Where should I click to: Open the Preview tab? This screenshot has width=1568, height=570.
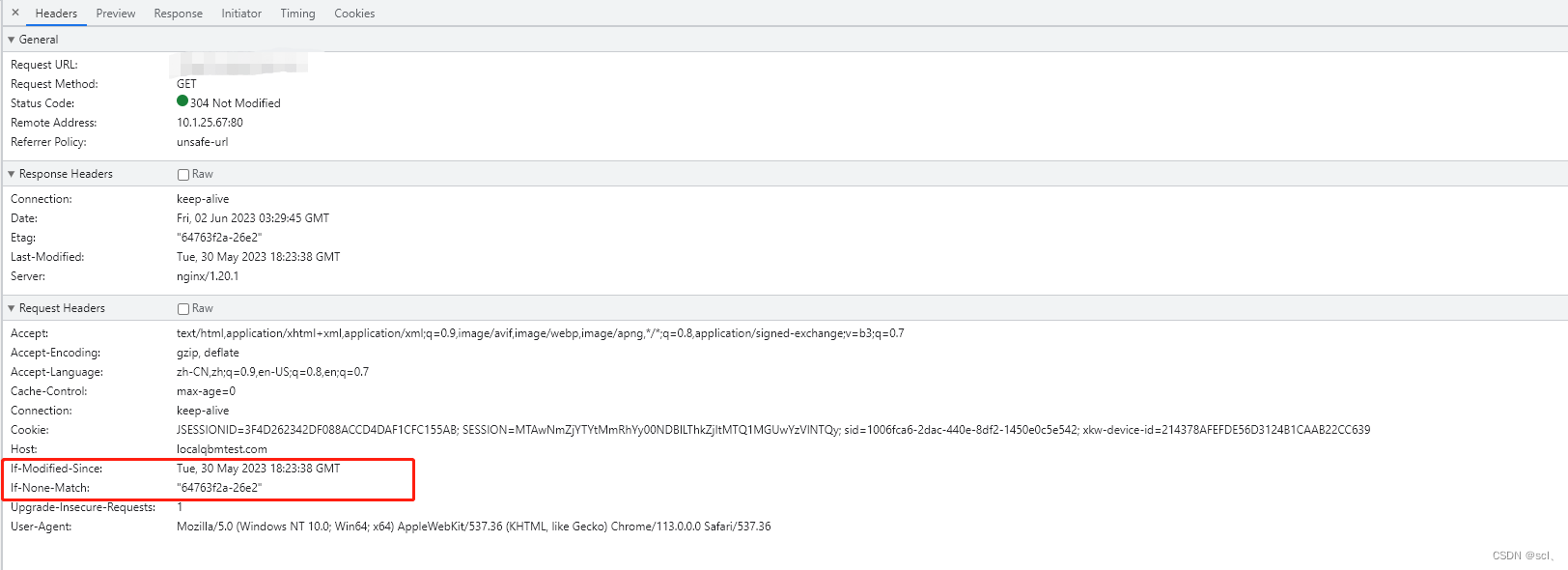tap(116, 14)
